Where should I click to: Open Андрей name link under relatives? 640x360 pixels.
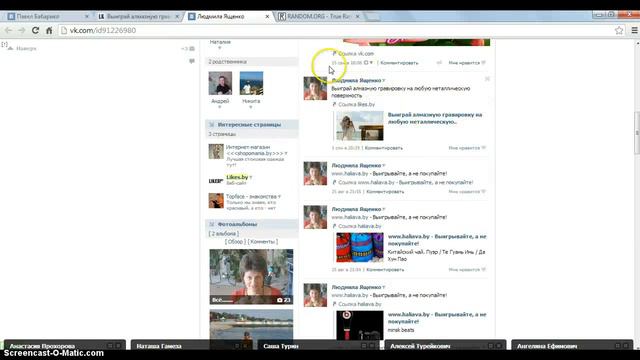(x=220, y=101)
